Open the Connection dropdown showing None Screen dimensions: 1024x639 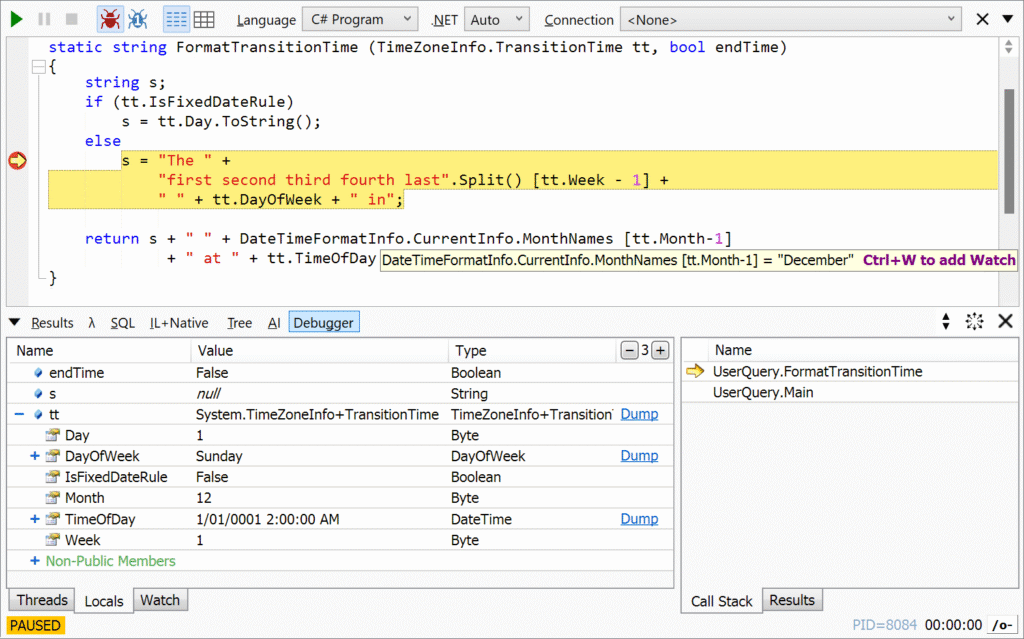(790, 19)
